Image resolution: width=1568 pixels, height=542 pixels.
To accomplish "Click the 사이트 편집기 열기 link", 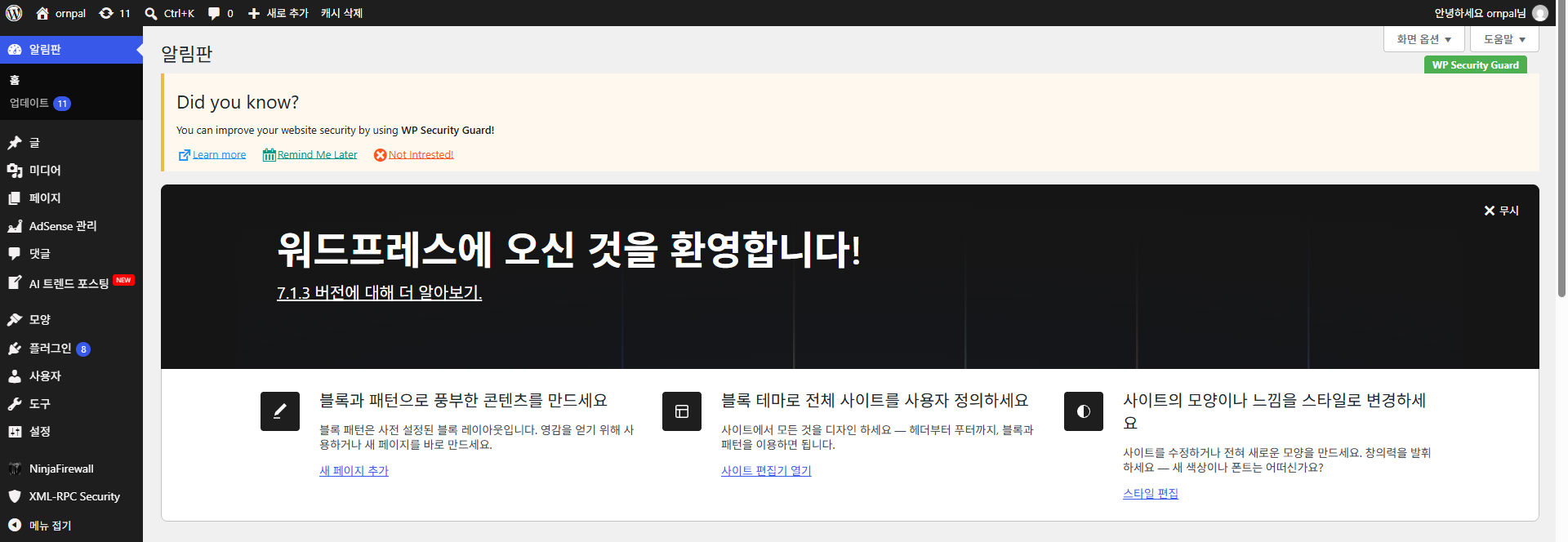I will coord(766,471).
